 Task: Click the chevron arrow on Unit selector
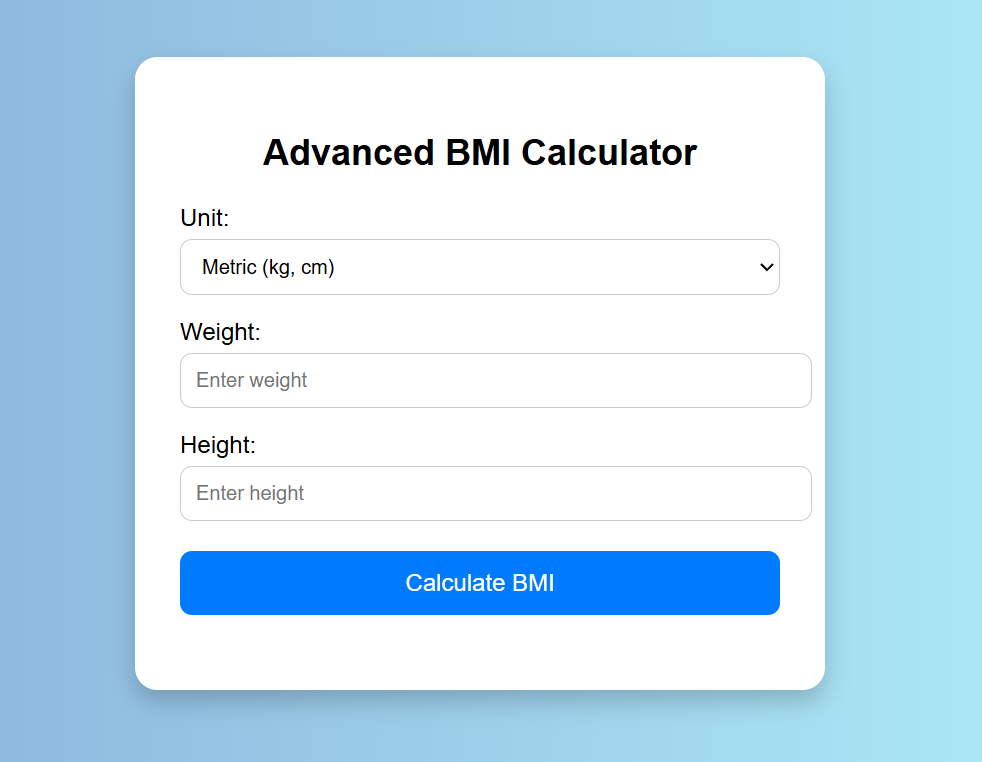point(767,267)
